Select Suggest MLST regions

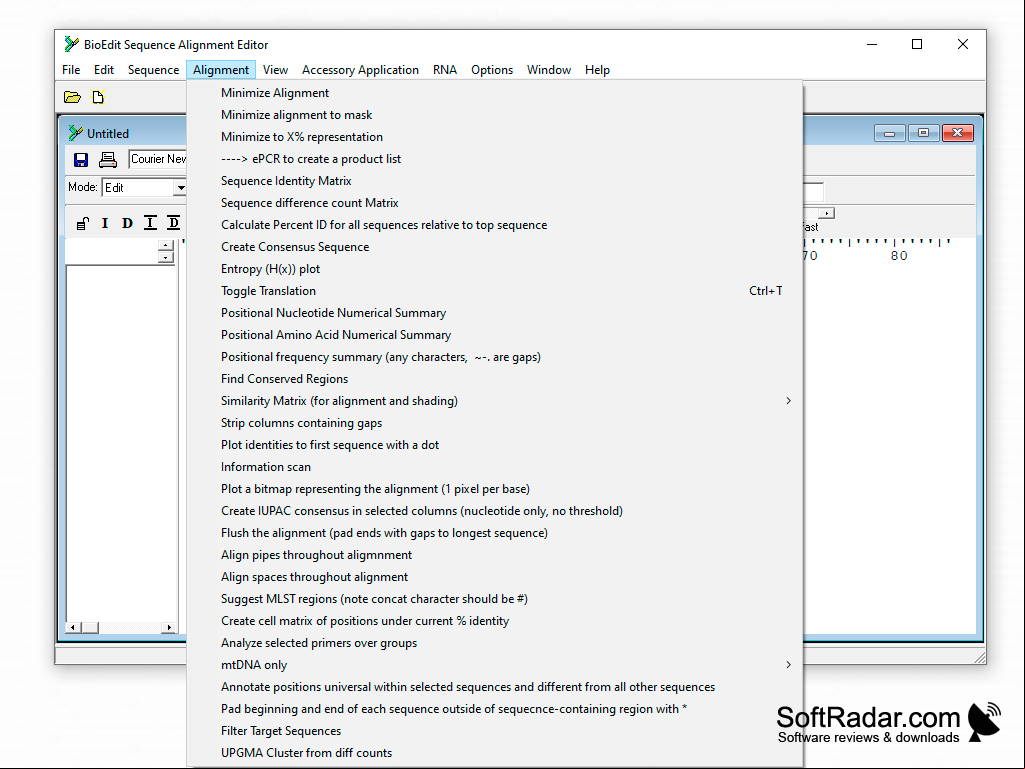pyautogui.click(x=495, y=599)
